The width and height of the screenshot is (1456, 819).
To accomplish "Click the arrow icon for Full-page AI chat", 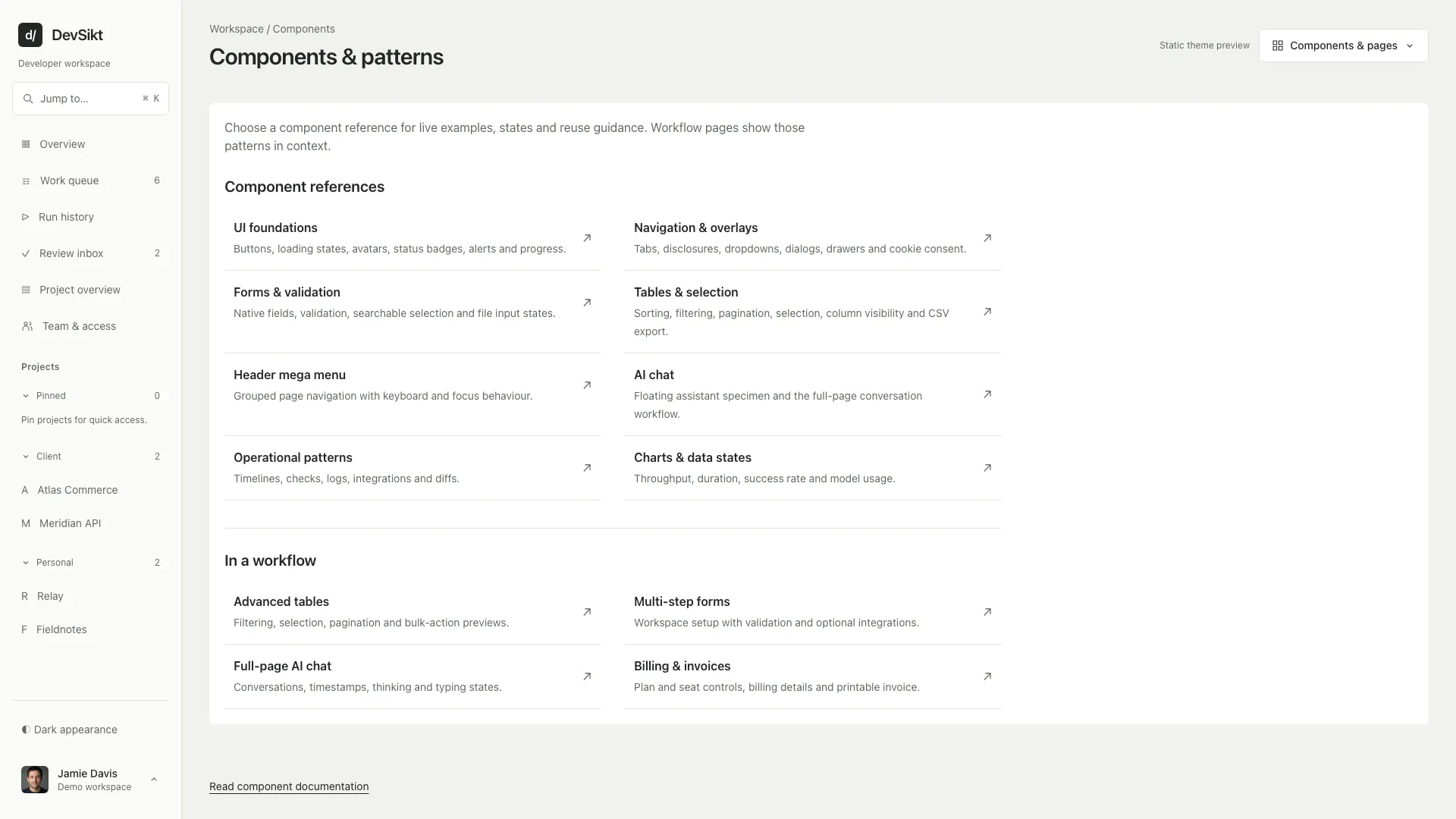I will 587,676.
